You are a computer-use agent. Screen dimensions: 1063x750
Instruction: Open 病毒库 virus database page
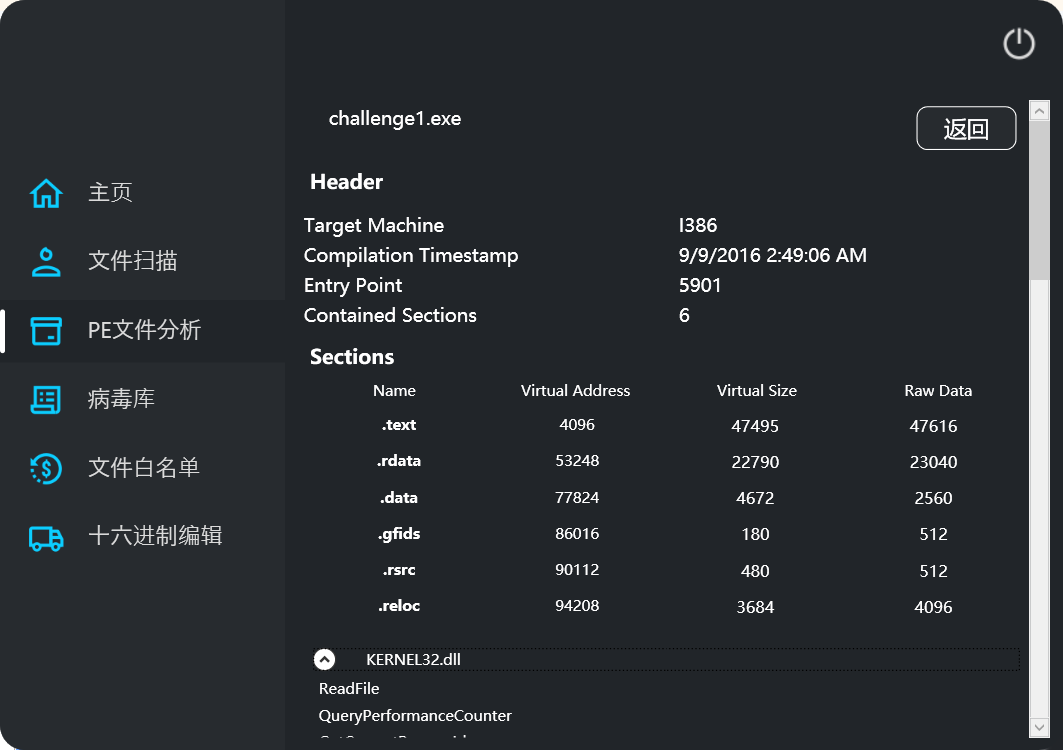(121, 400)
